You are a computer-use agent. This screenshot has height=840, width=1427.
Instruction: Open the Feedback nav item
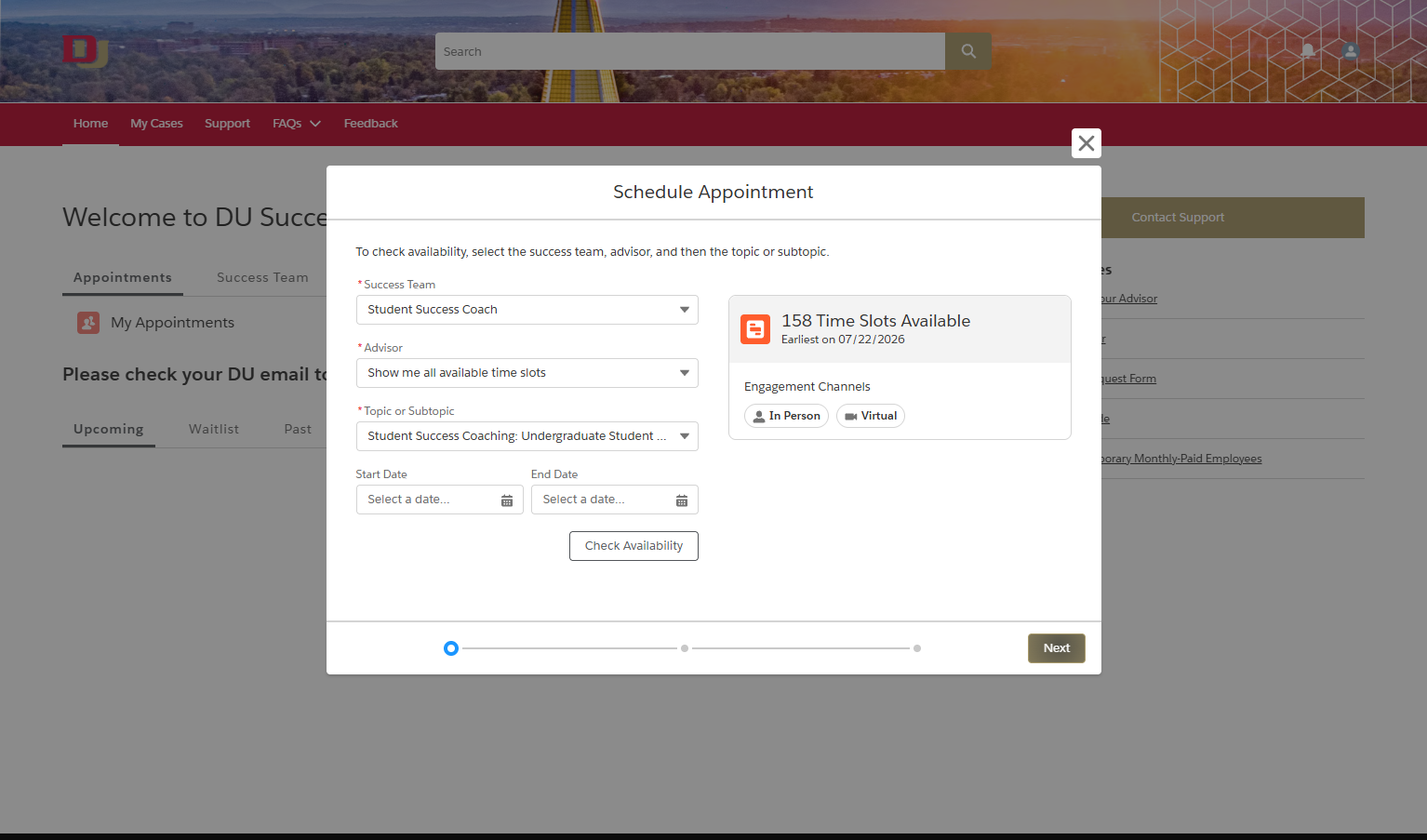point(370,124)
